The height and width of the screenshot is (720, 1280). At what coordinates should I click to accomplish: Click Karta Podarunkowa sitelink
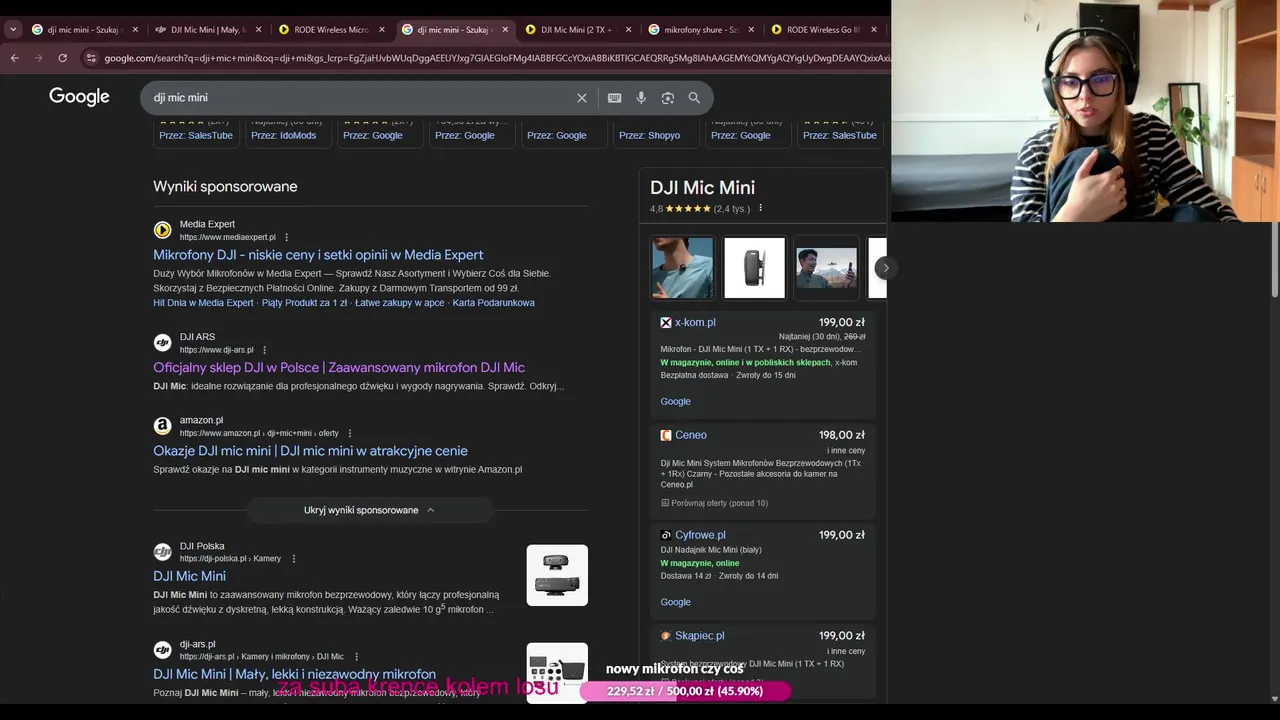[493, 303]
